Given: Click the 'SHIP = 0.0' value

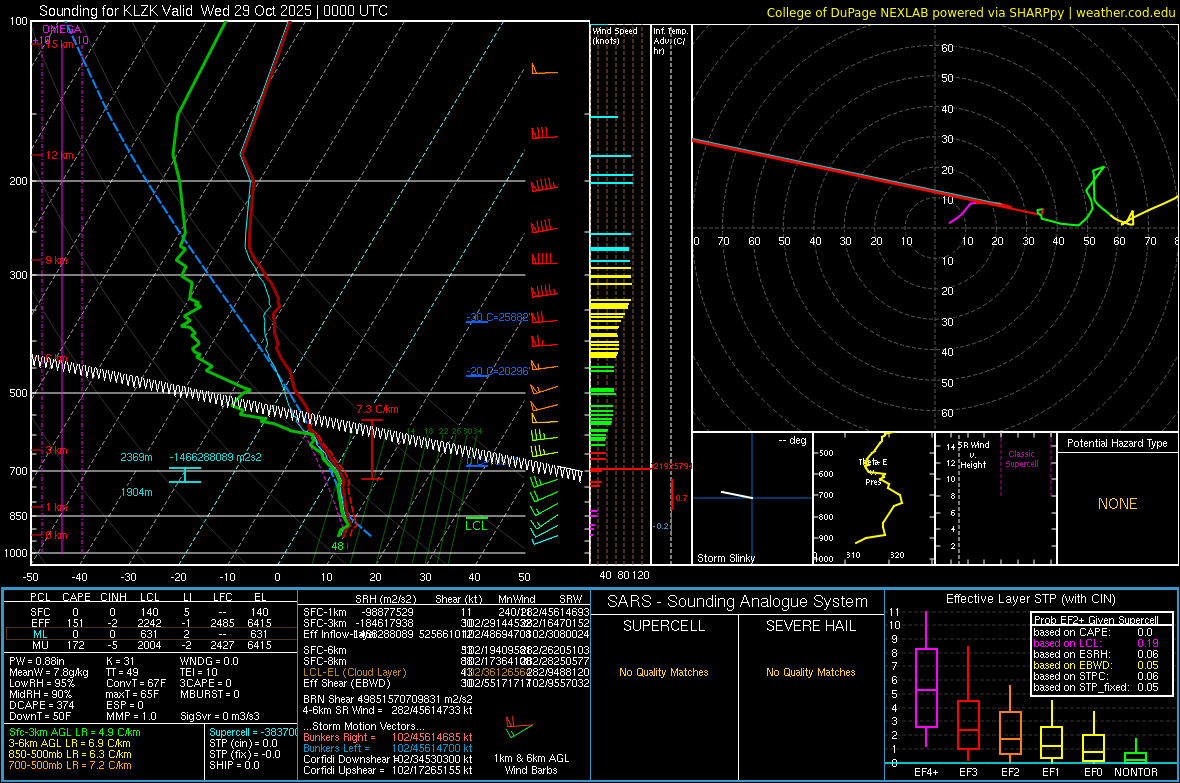Looking at the screenshot, I should [234, 765].
